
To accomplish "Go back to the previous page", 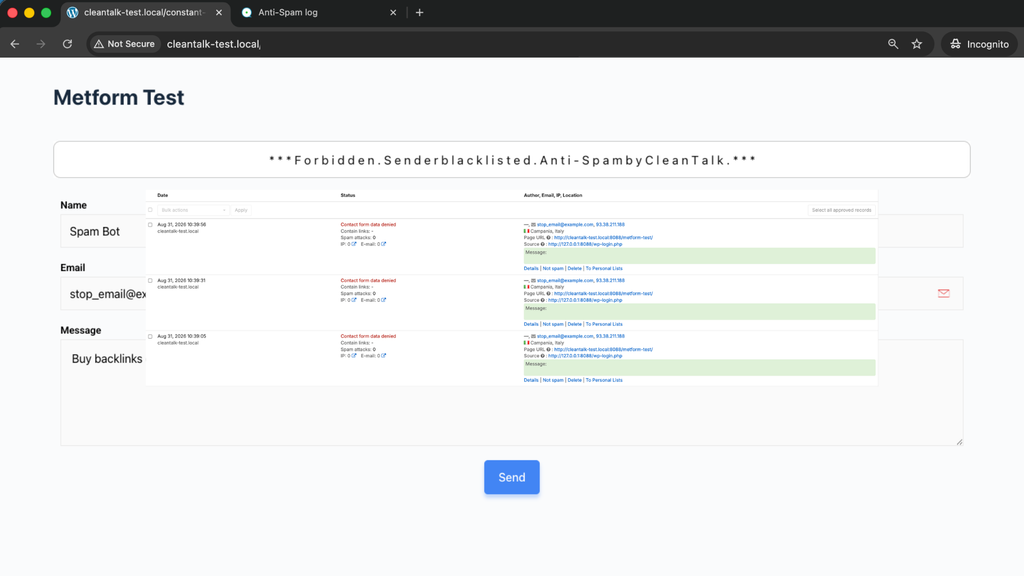I will 14,44.
